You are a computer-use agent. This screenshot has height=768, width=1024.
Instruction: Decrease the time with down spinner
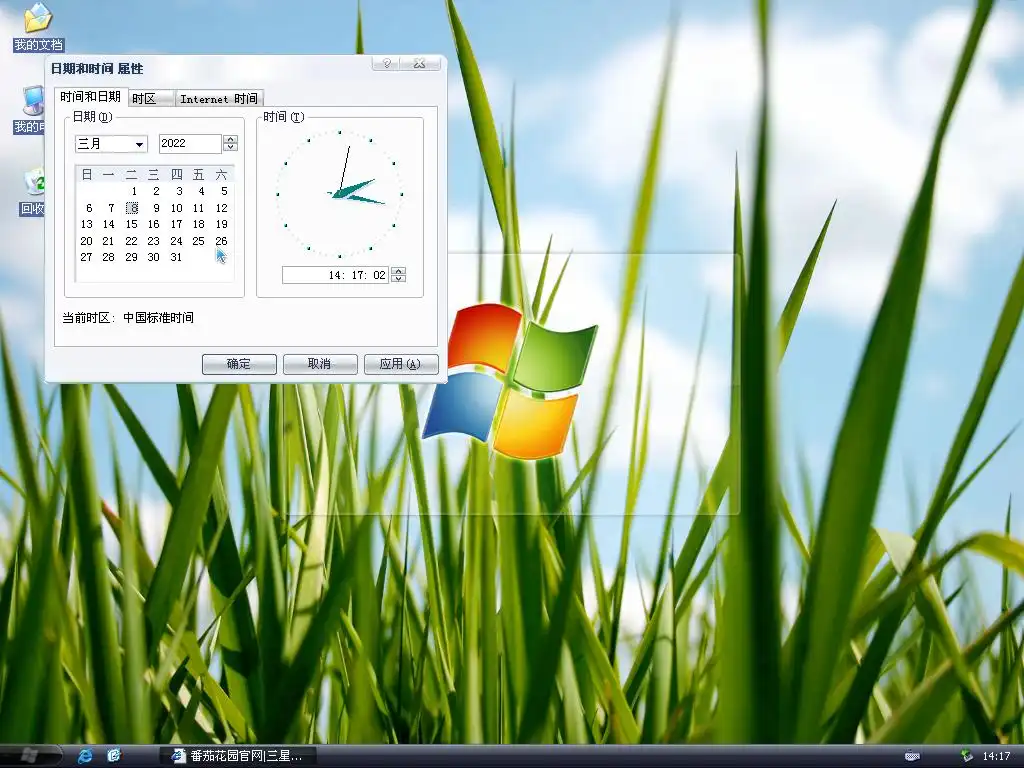[x=398, y=279]
